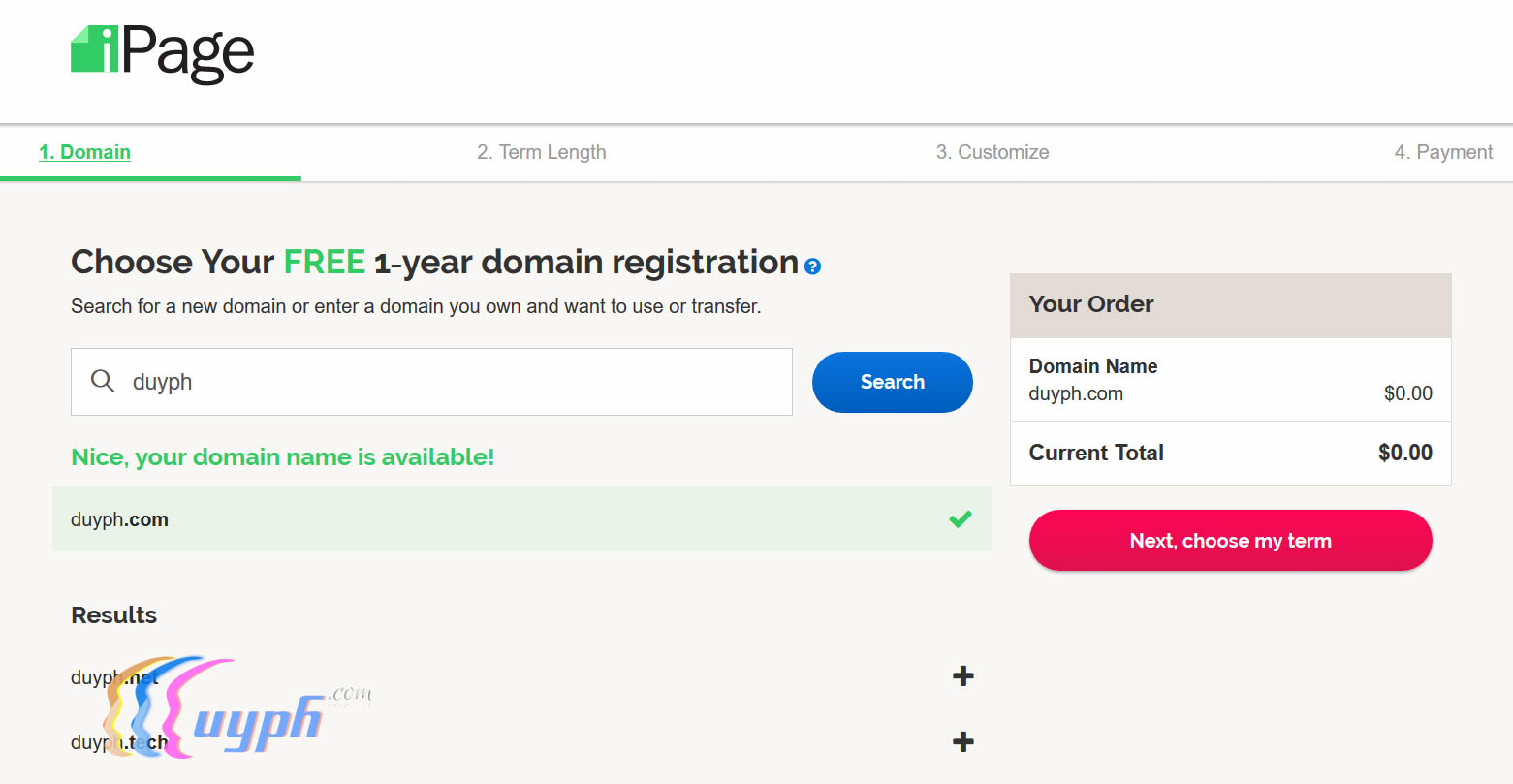Click Next, choose my term button

point(1230,541)
